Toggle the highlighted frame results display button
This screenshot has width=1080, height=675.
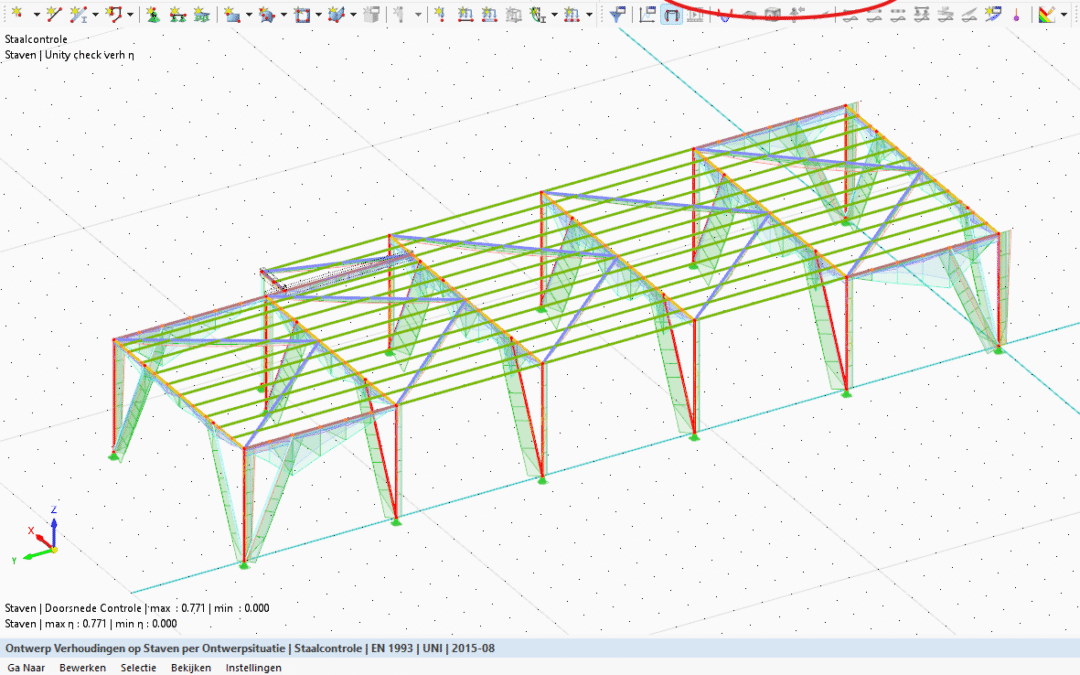[672, 14]
